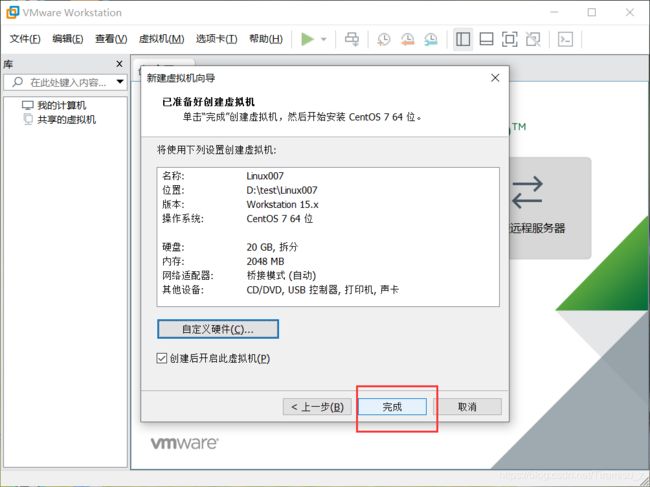Screen dimensions: 650x487
Task: Expand the library search dropdown arrow
Action: click(120, 82)
